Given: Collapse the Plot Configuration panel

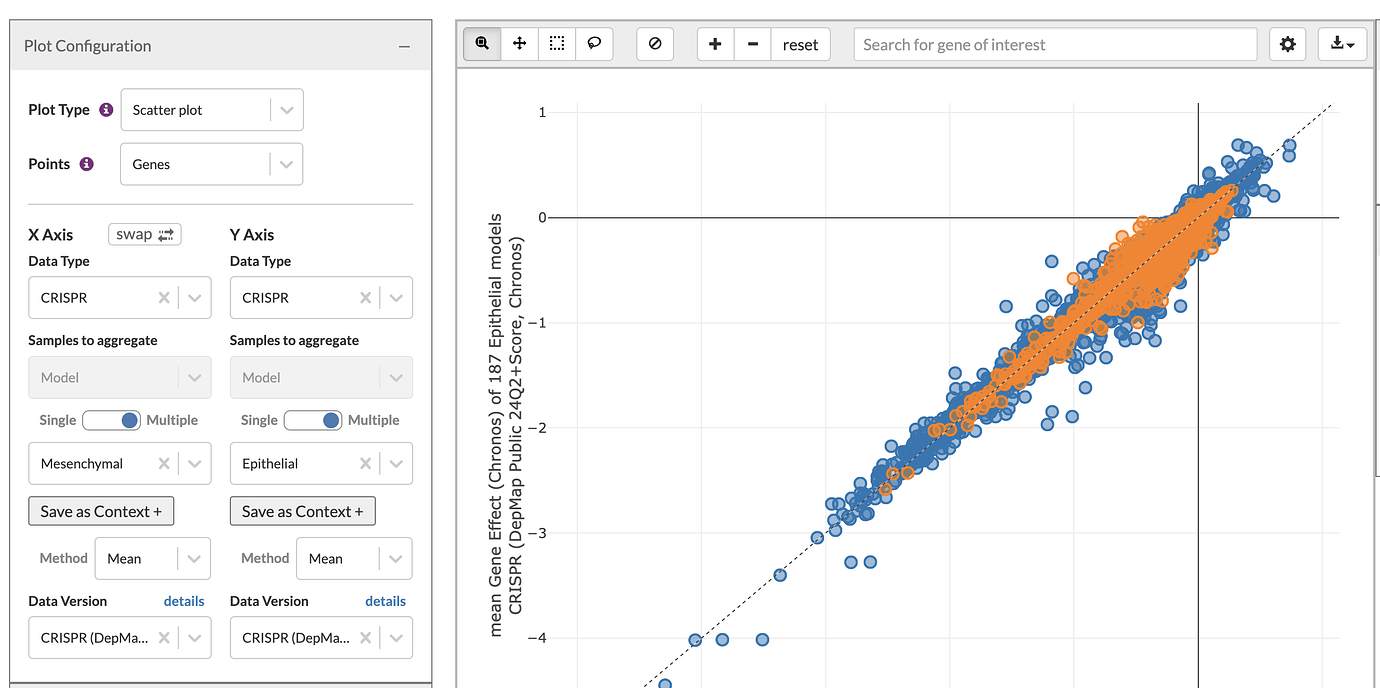Looking at the screenshot, I should click(x=404, y=46).
